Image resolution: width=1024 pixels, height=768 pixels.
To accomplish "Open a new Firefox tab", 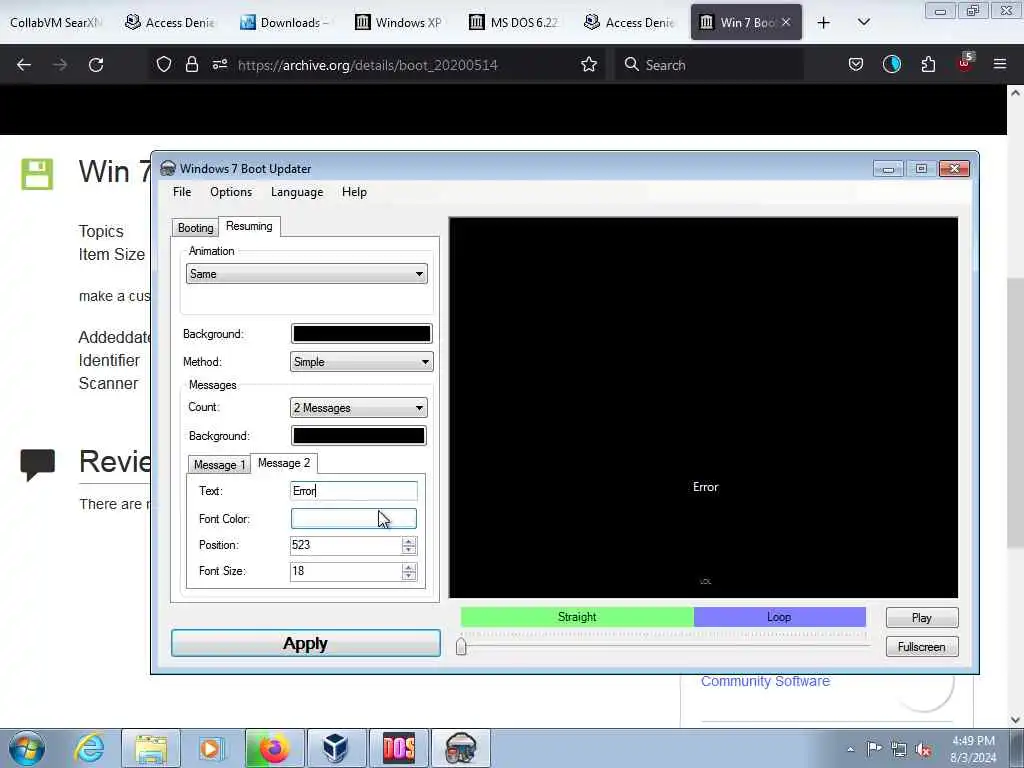I will pos(823,23).
